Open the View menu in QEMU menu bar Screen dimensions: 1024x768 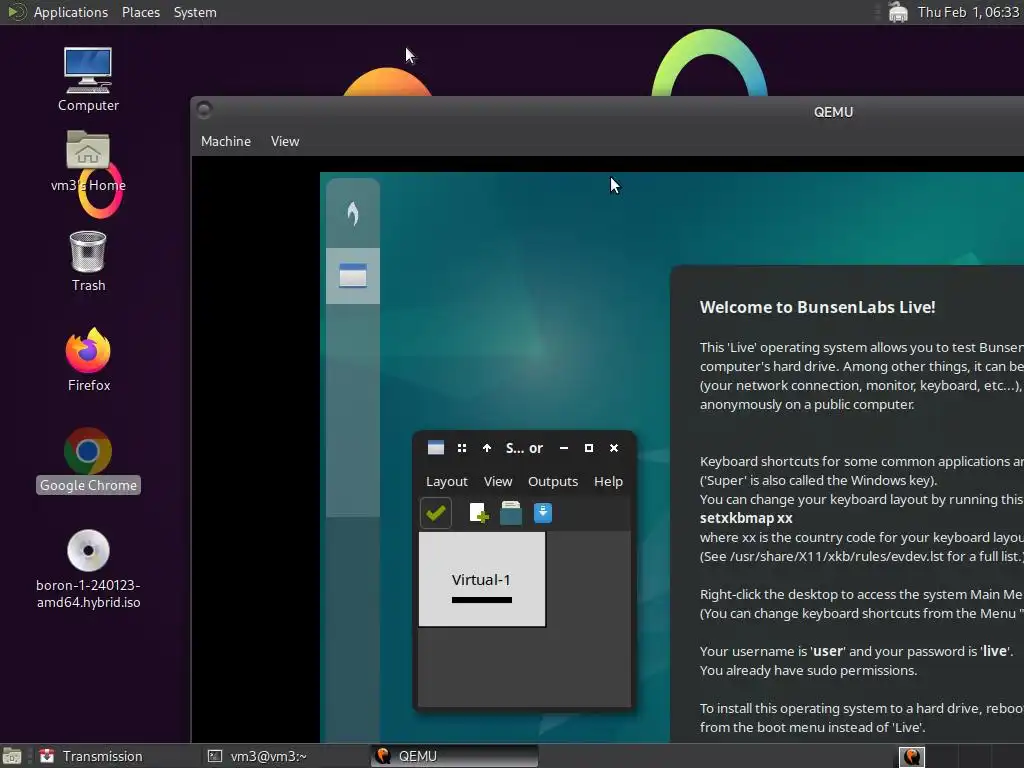[x=285, y=141]
